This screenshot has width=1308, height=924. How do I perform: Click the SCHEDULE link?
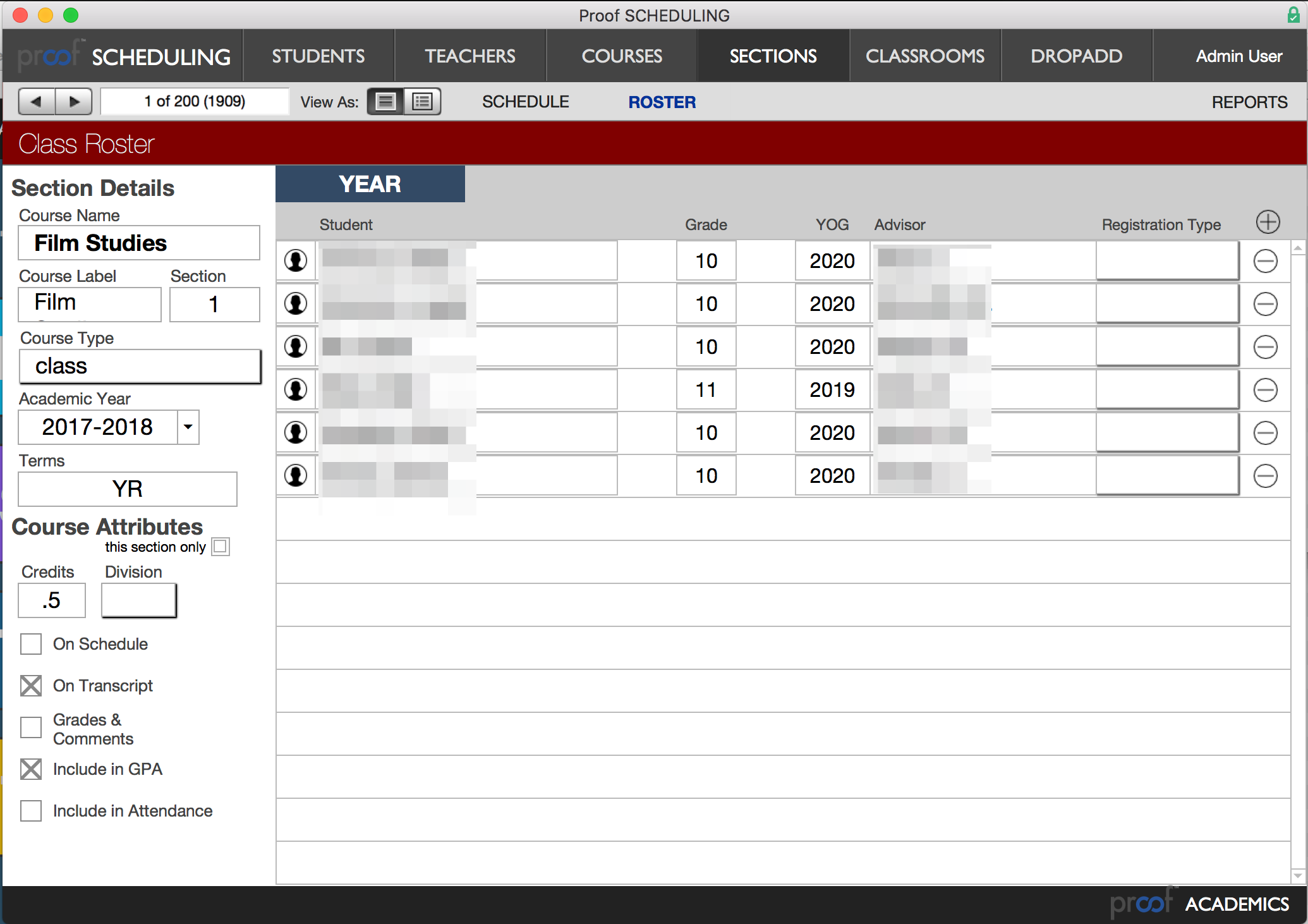point(525,102)
